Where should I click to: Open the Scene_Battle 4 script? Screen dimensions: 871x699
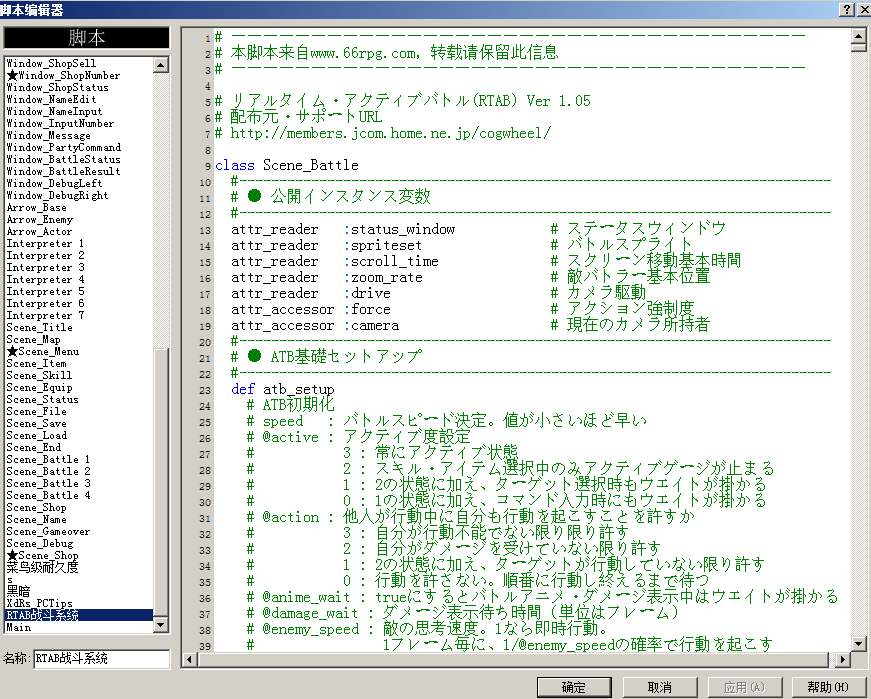79,495
